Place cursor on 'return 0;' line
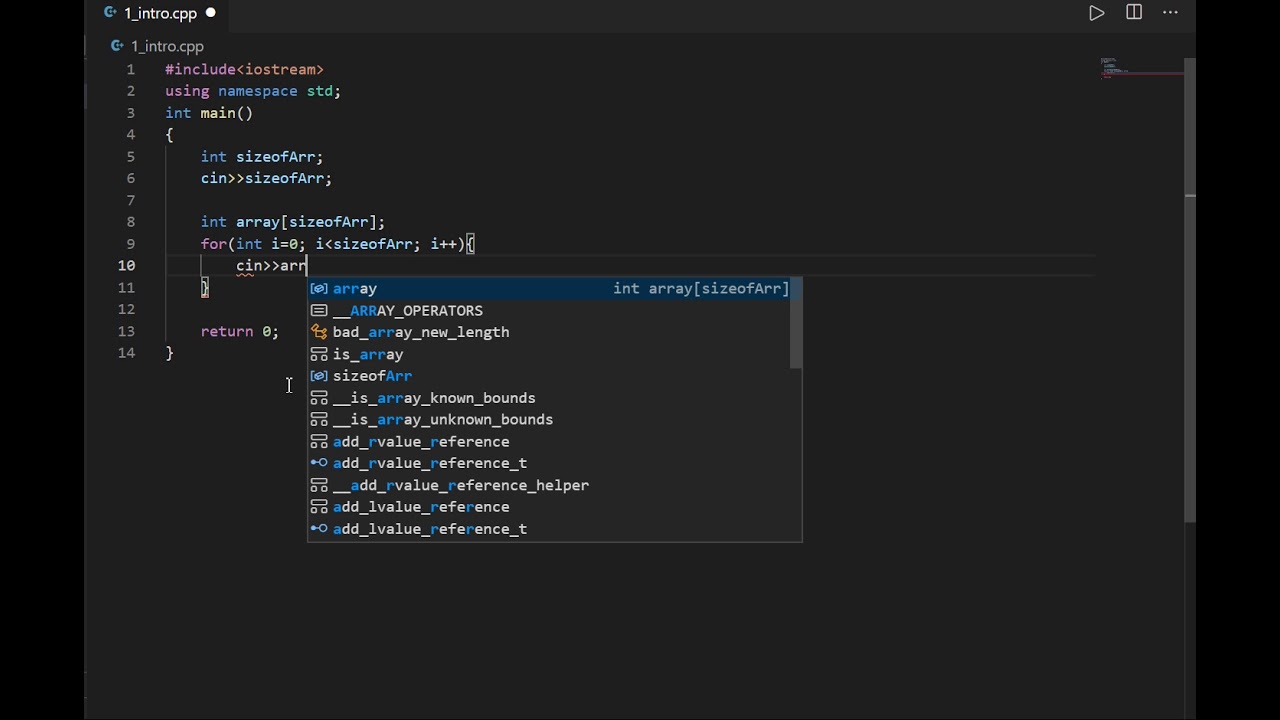 pyautogui.click(x=240, y=332)
